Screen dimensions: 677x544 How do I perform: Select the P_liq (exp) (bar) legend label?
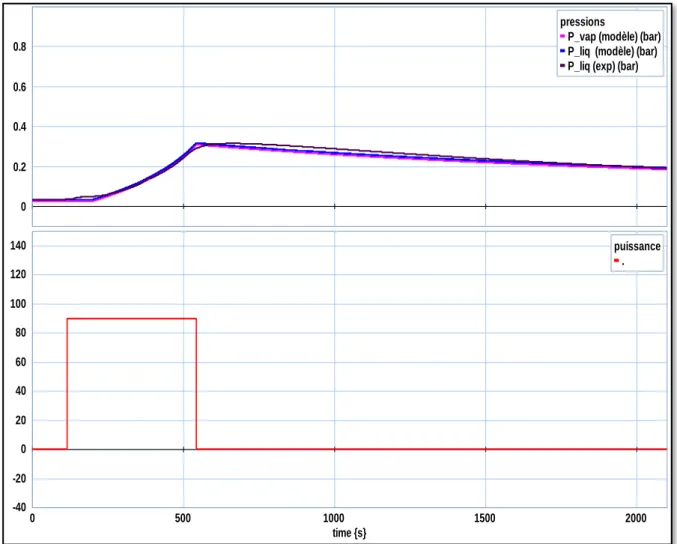603,66
